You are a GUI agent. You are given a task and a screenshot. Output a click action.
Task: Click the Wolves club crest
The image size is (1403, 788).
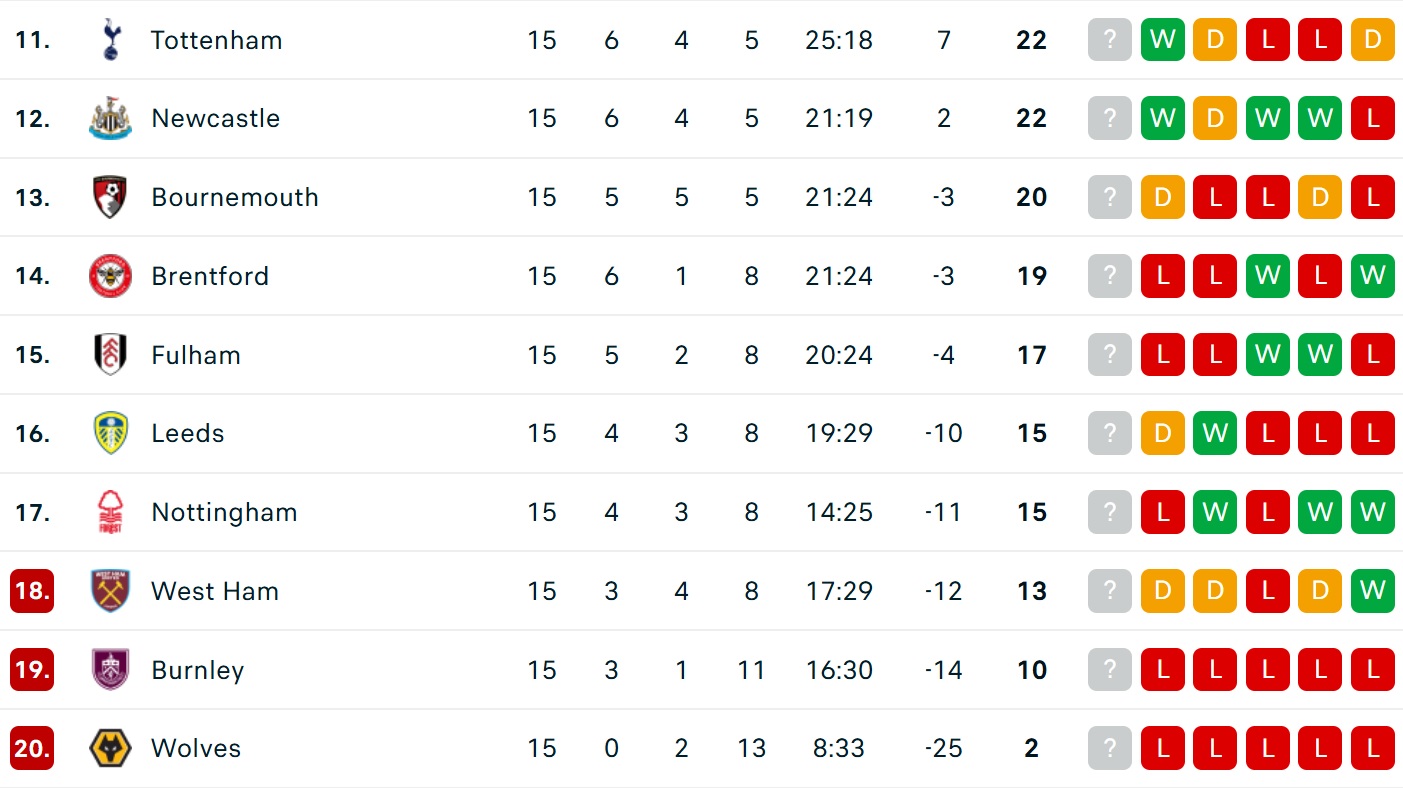pos(110,748)
